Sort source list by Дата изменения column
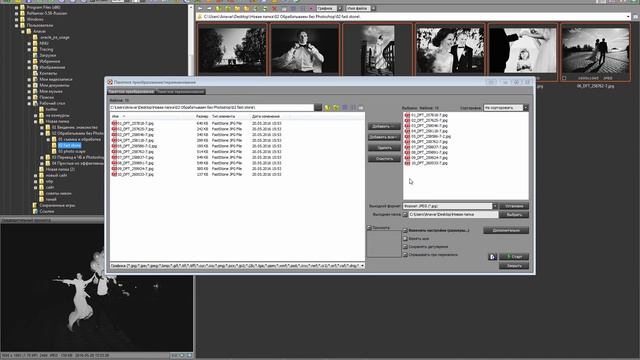Screen dimensions: 640x360 coord(266,116)
